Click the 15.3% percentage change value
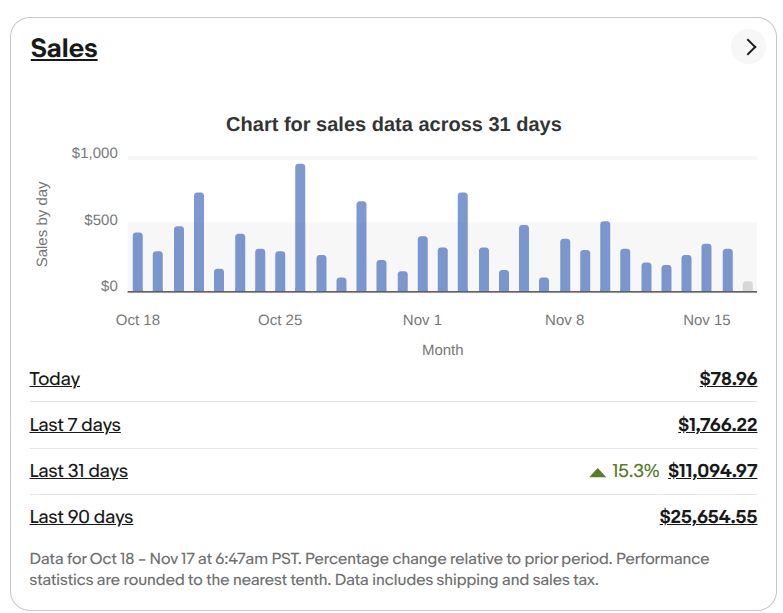Image resolution: width=783 pixels, height=613 pixels. (635, 471)
